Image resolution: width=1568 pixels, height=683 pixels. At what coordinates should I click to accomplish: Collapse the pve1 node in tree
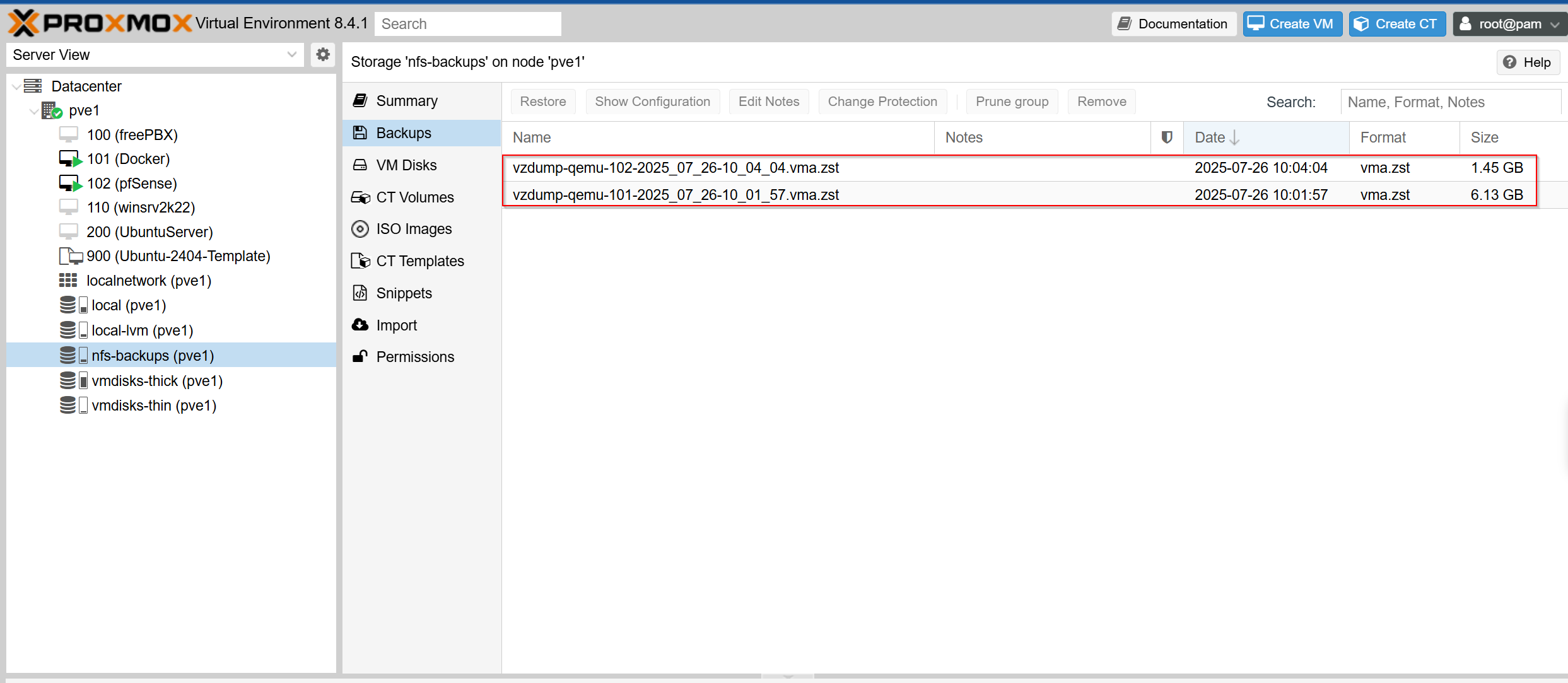(x=34, y=111)
